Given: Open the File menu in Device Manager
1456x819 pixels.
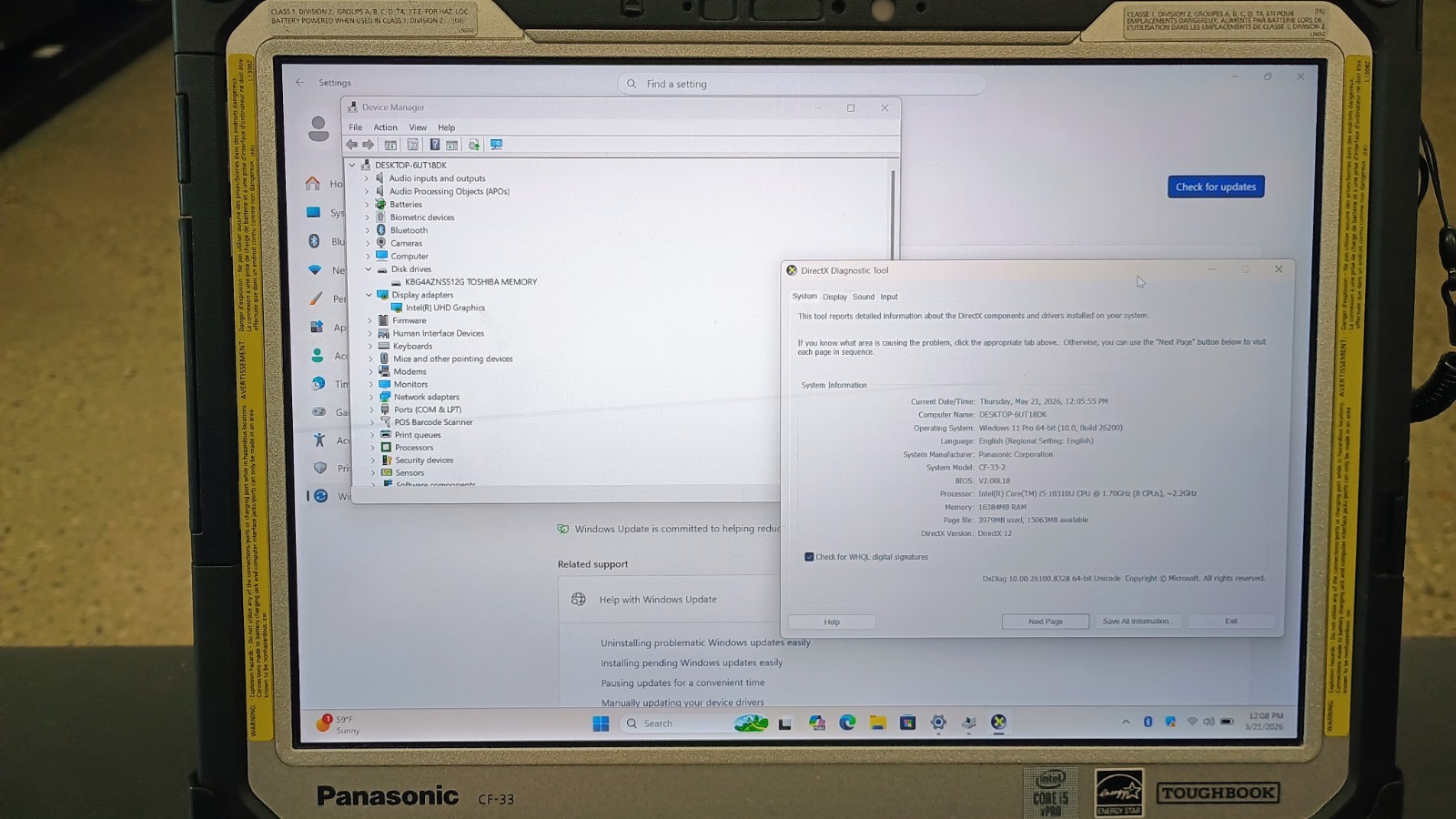Looking at the screenshot, I should [x=356, y=127].
